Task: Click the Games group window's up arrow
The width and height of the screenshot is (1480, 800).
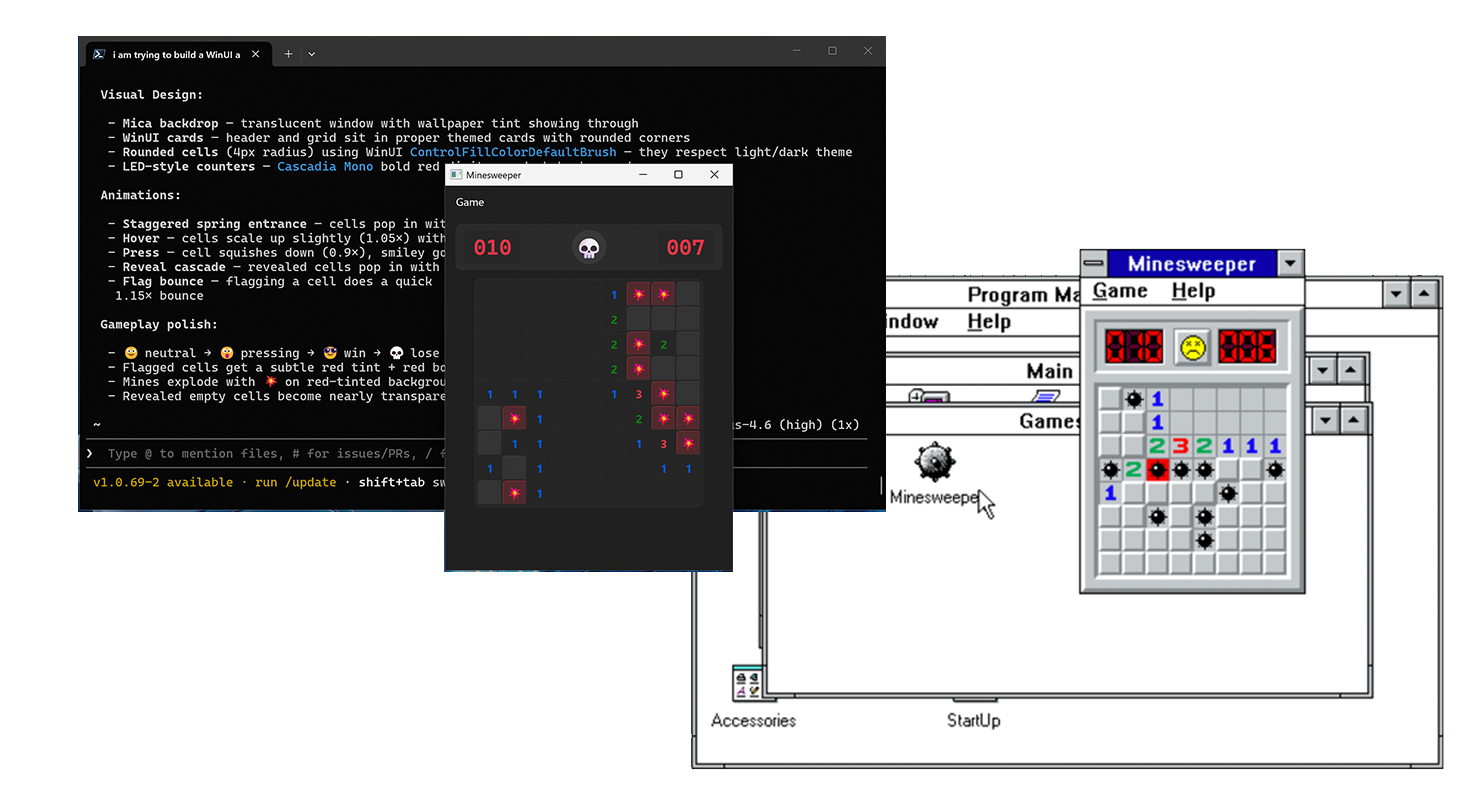Action: coord(1351,420)
